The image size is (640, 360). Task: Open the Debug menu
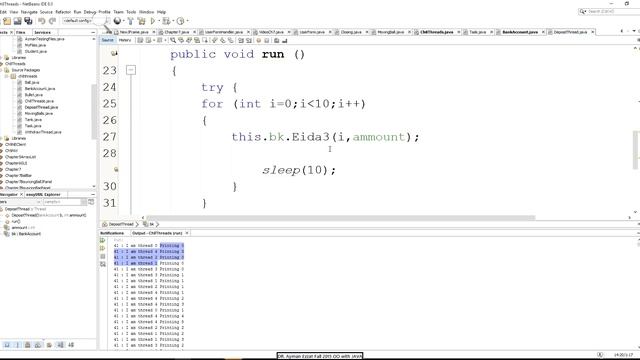(x=89, y=12)
